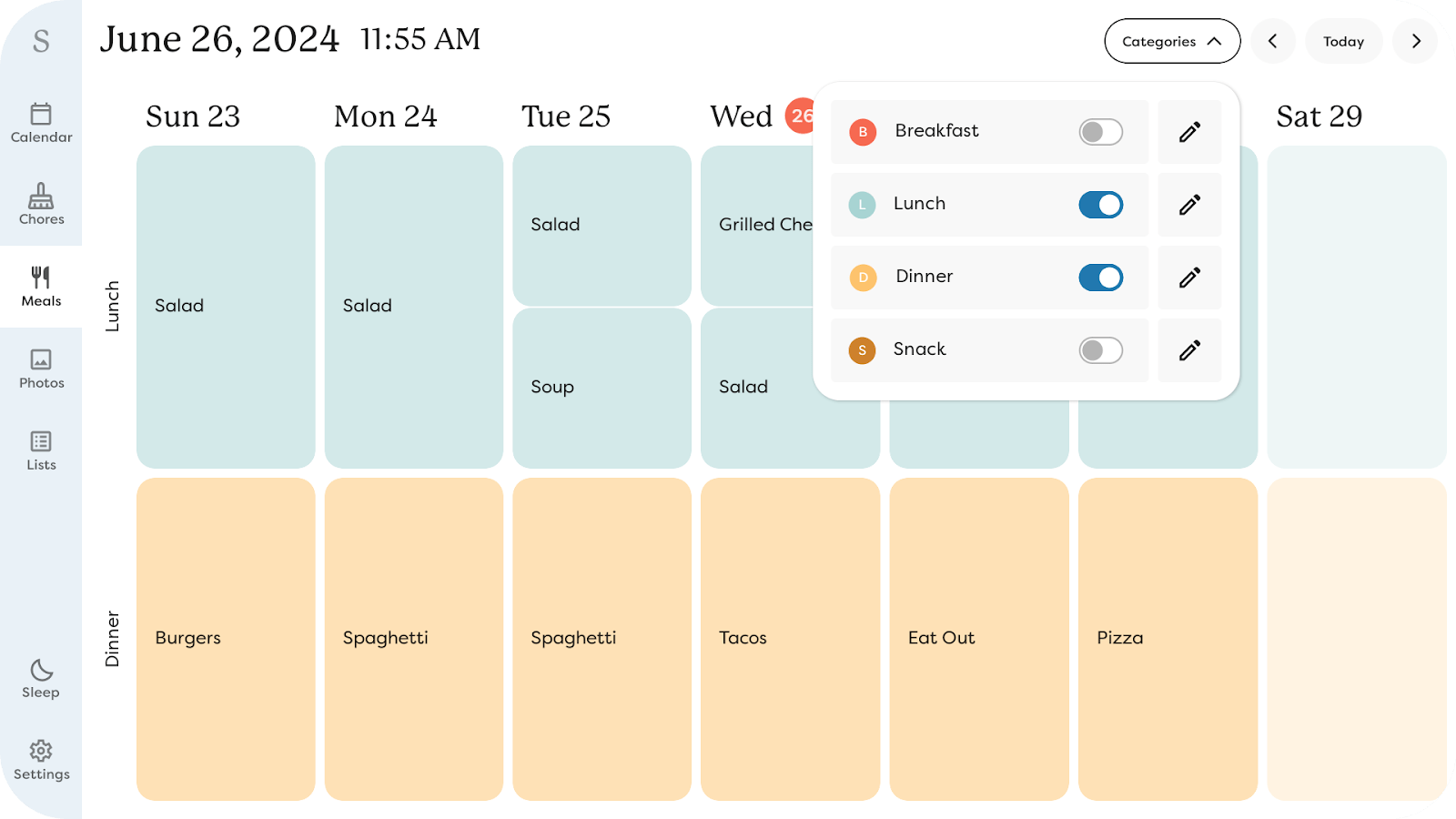
Task: Open Sleep mode from sidebar
Action: [41, 679]
